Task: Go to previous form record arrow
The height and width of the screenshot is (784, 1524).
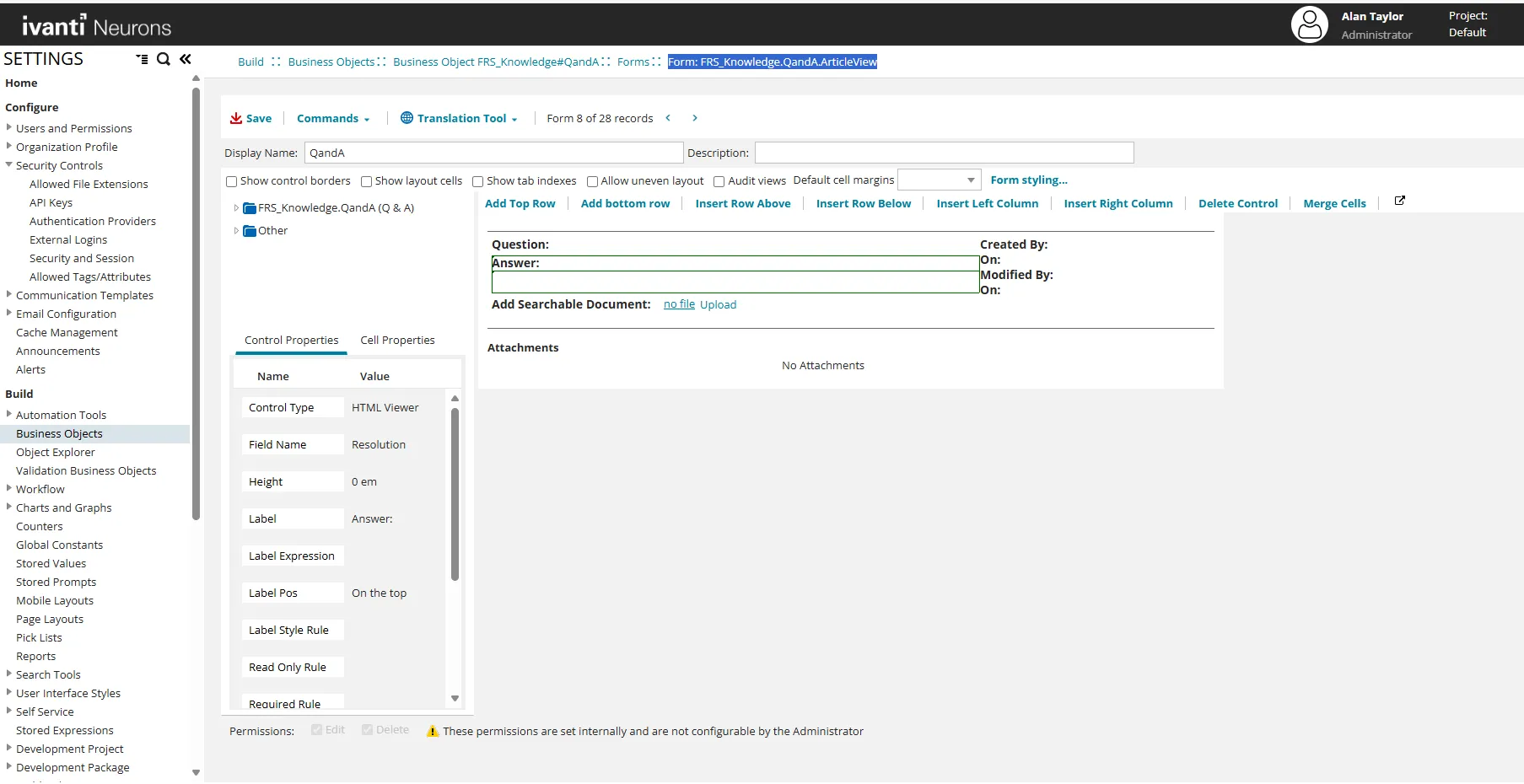Action: click(668, 118)
